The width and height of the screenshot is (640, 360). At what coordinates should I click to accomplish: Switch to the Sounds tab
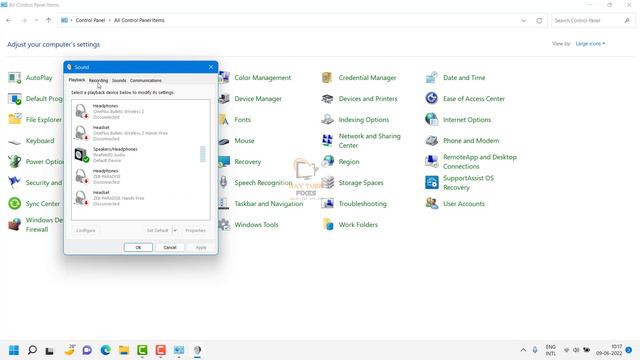119,80
